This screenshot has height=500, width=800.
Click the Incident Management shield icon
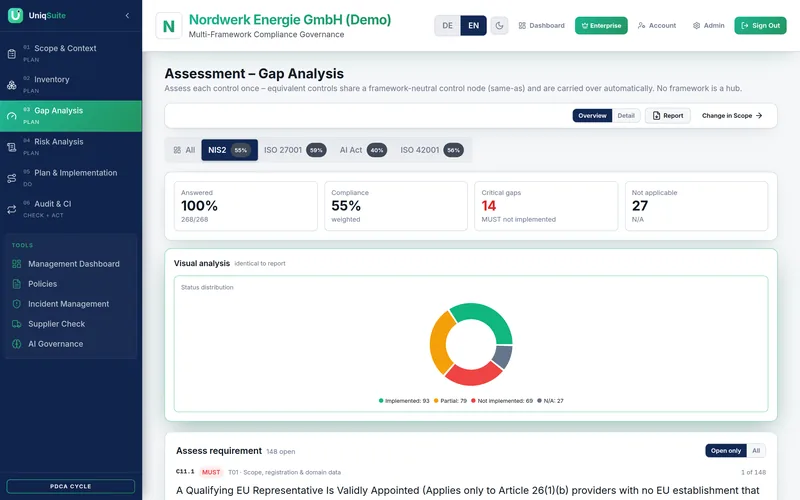click(x=17, y=304)
